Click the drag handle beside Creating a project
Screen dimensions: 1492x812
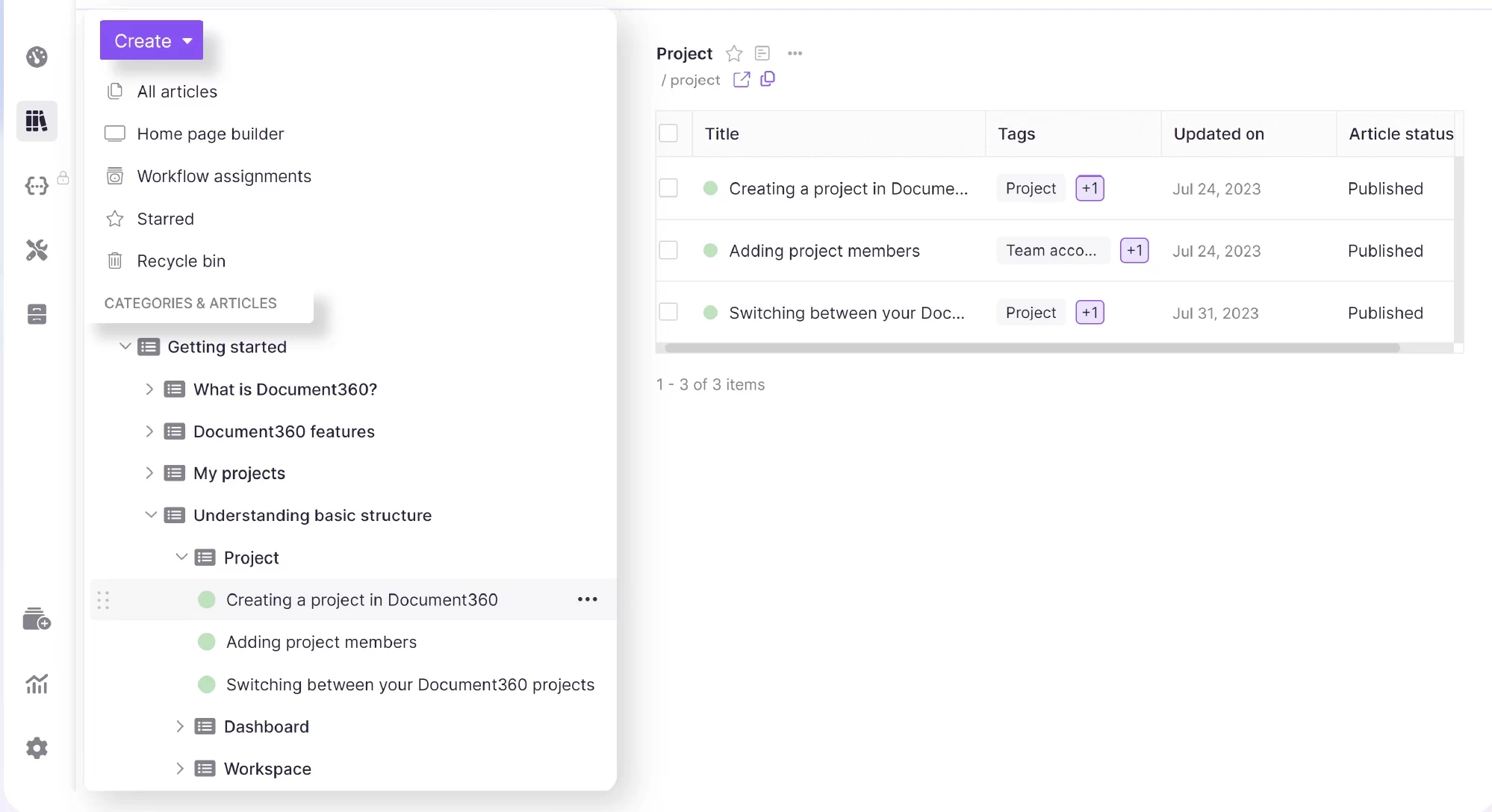click(x=103, y=600)
